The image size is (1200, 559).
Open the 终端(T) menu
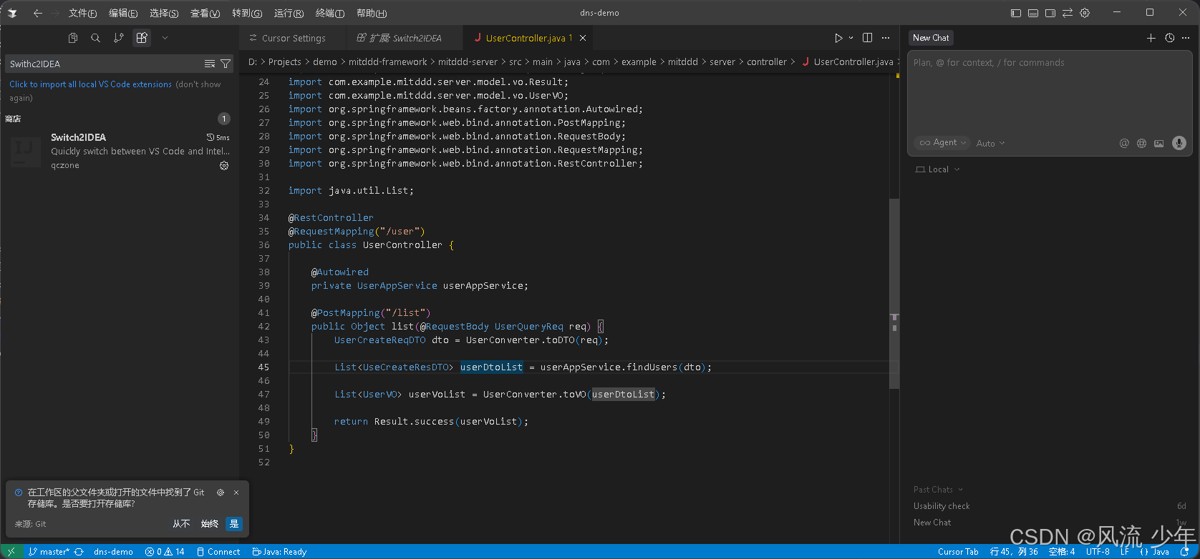click(329, 13)
